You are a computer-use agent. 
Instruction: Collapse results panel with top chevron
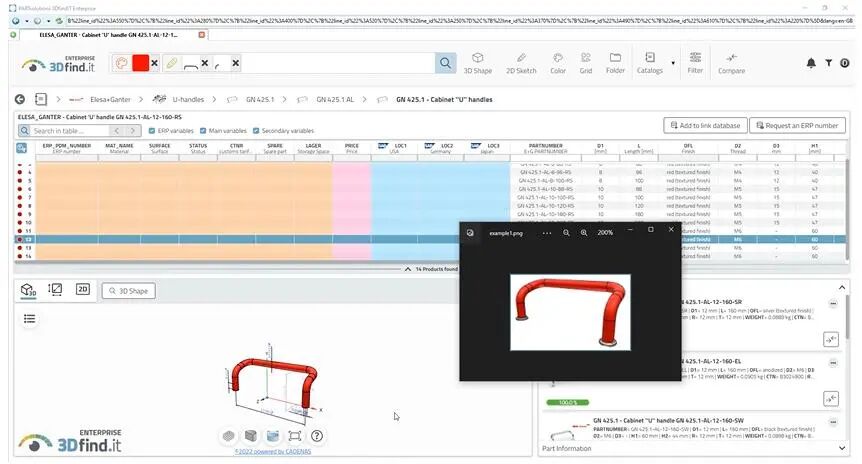(x=842, y=288)
